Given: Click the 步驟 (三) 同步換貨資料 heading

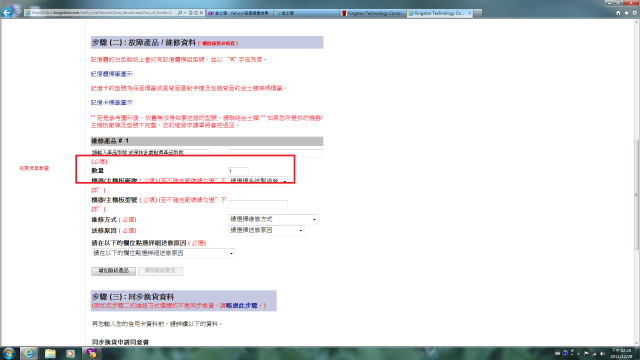Looking at the screenshot, I should click(x=133, y=297).
